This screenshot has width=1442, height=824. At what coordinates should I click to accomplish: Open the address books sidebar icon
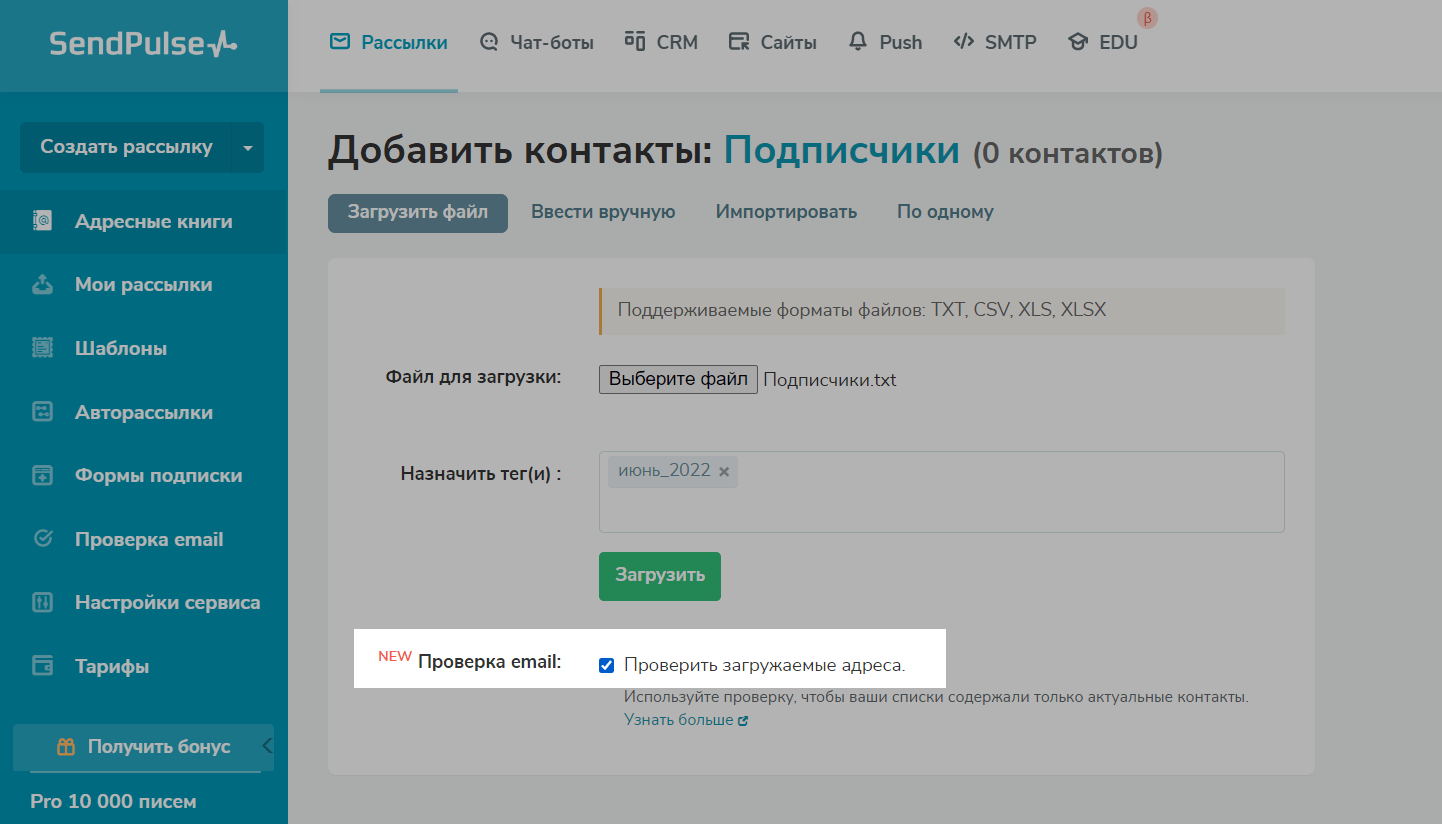point(43,221)
